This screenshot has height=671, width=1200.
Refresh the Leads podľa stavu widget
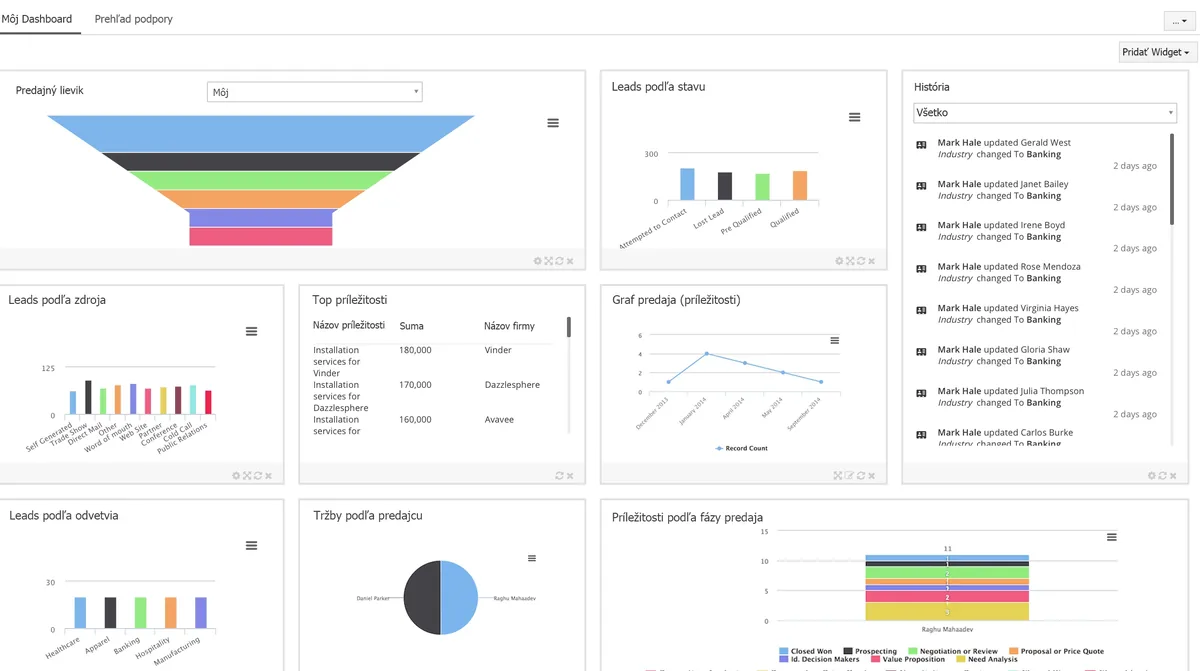tap(861, 261)
